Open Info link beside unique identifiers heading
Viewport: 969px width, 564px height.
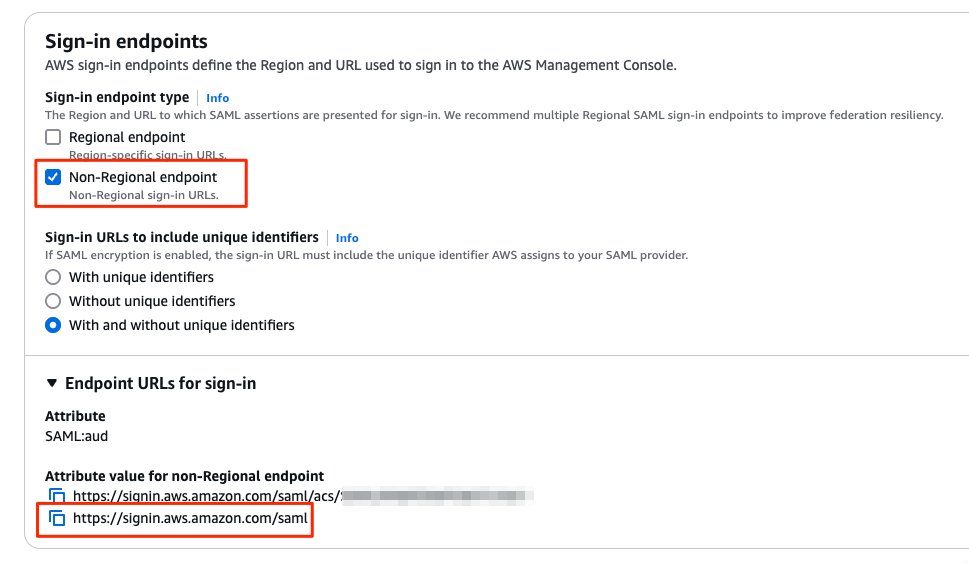[x=347, y=238]
